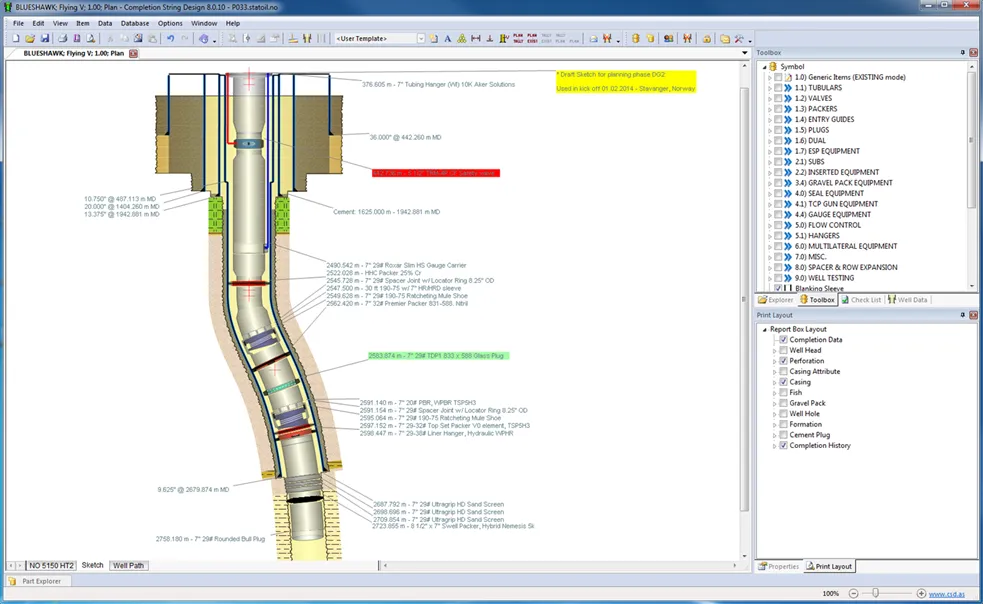Click the yellow wellhead icon left of template box
This screenshot has height=604, width=983.
point(307,39)
